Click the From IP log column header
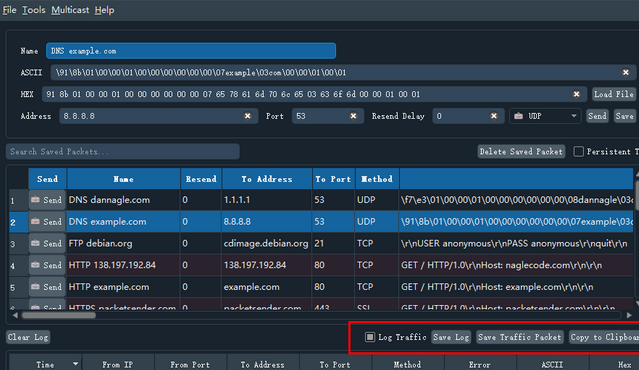The height and width of the screenshot is (370, 639). point(118,364)
